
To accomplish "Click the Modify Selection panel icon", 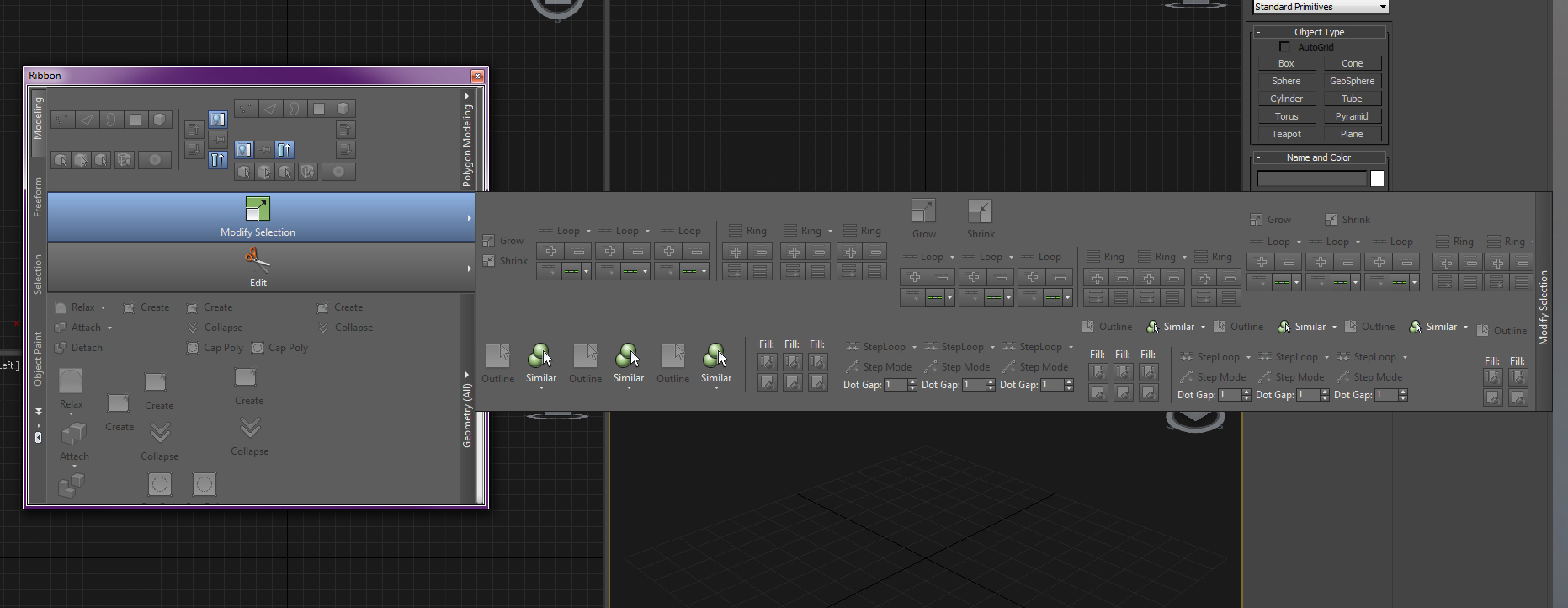I will coord(258,208).
